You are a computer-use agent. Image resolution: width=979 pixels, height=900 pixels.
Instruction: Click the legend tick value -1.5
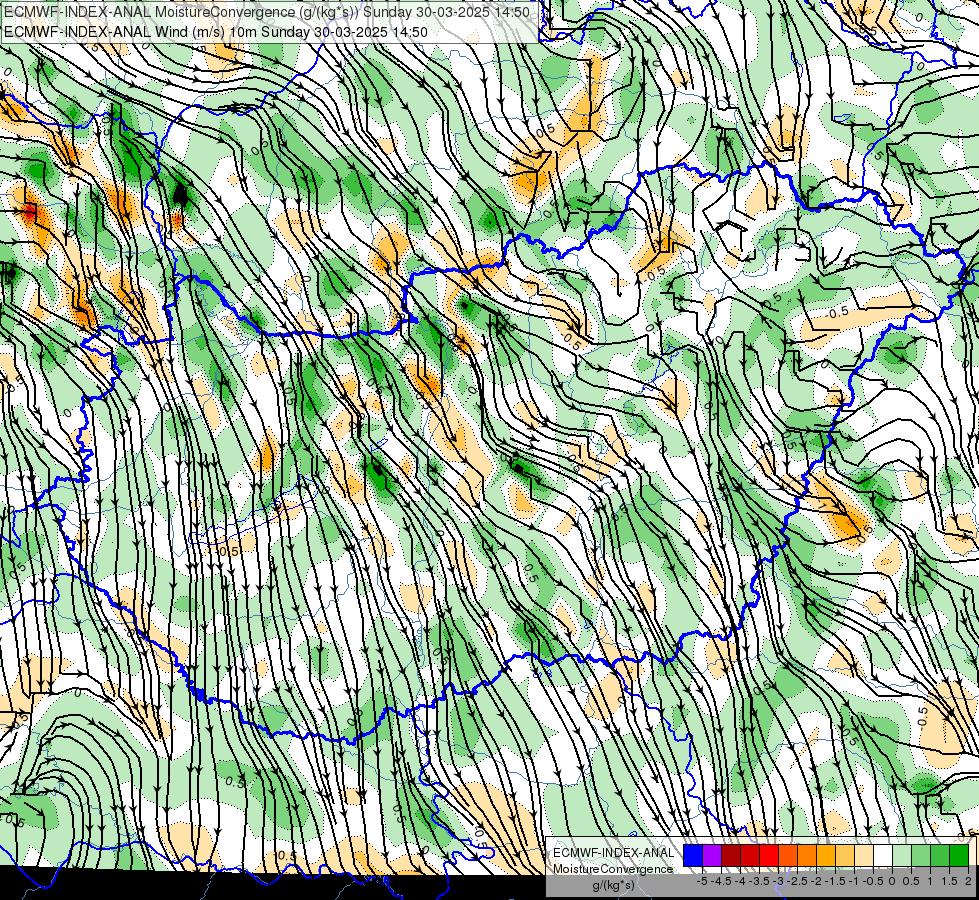pos(836,881)
